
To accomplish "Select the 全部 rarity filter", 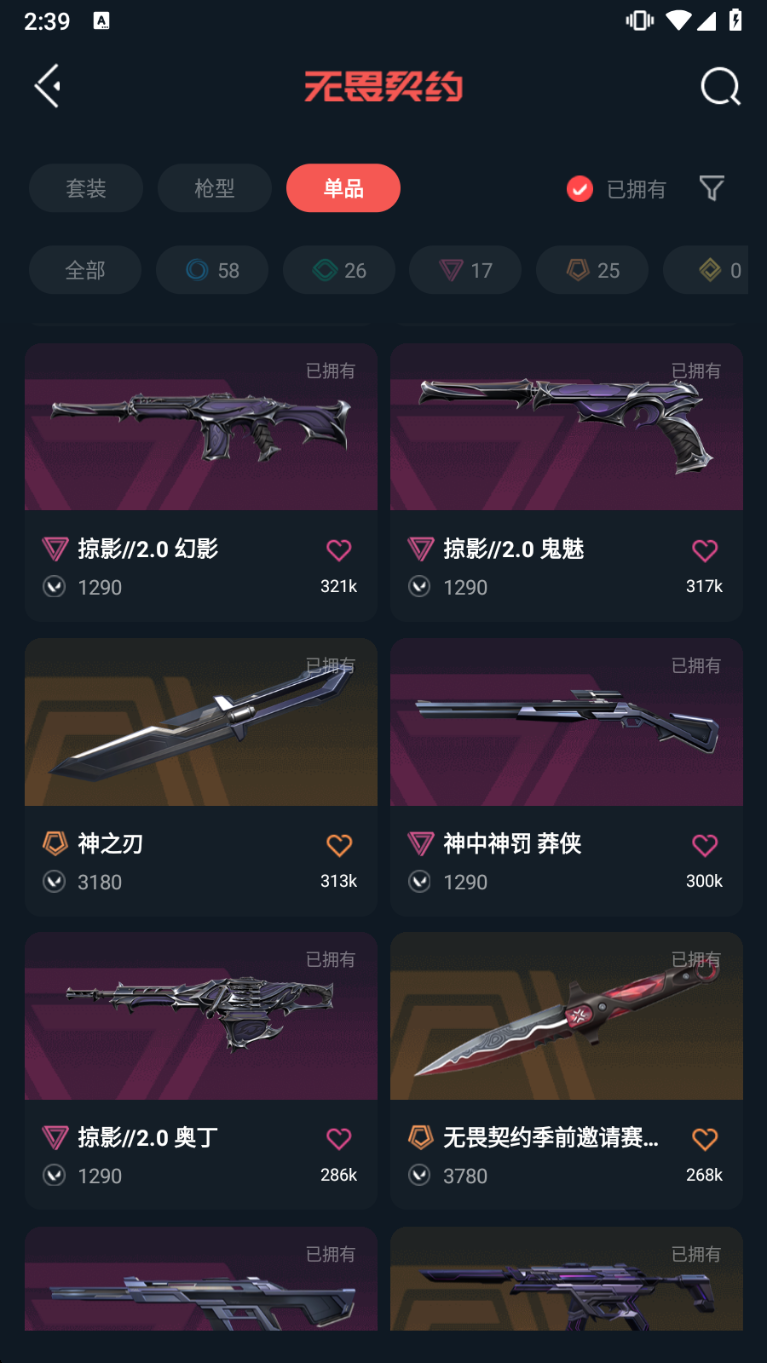I will pyautogui.click(x=85, y=270).
